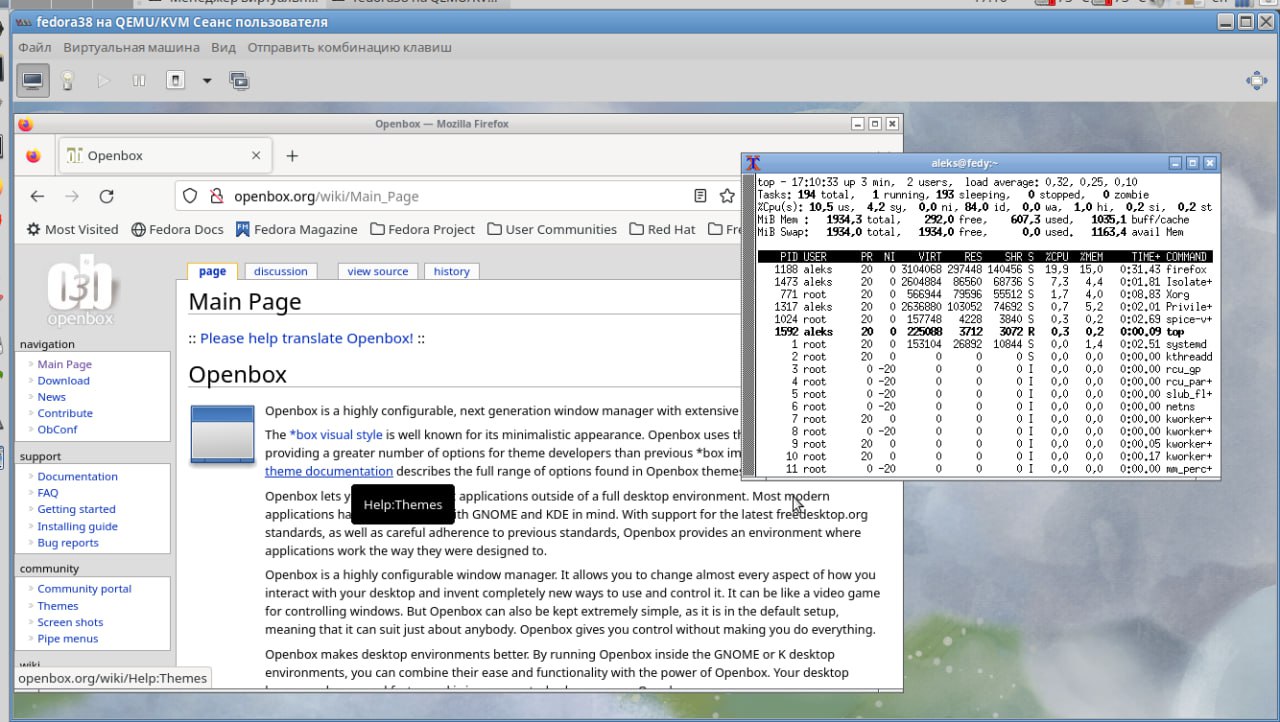
Task: Open the Community portal link
Action: [x=85, y=589]
